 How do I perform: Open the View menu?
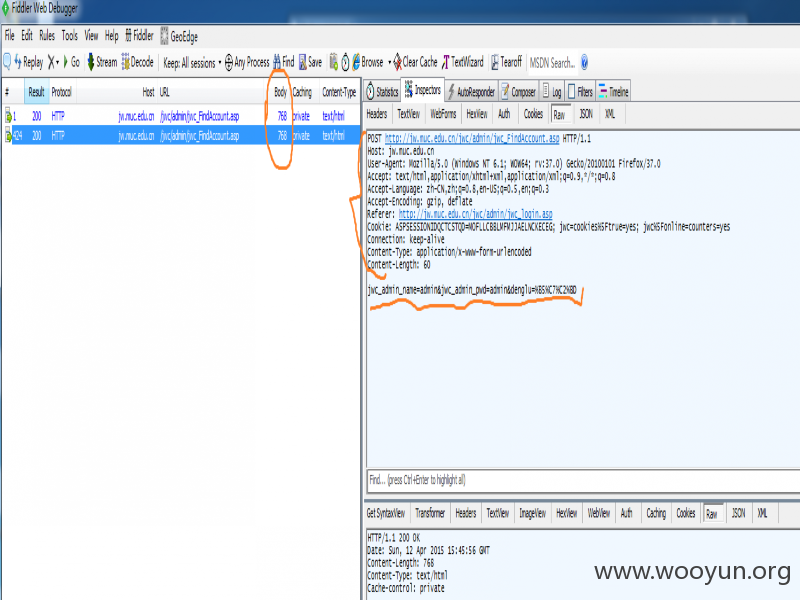point(91,36)
